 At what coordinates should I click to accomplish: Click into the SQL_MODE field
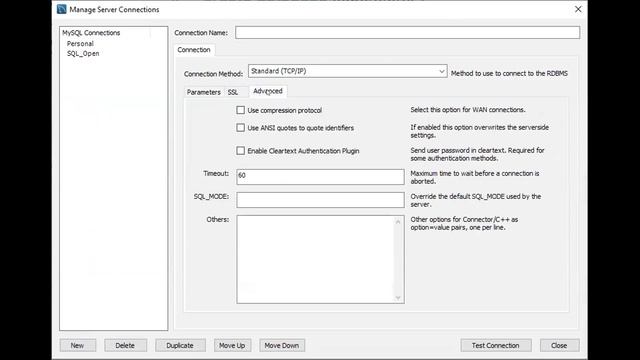pos(320,200)
